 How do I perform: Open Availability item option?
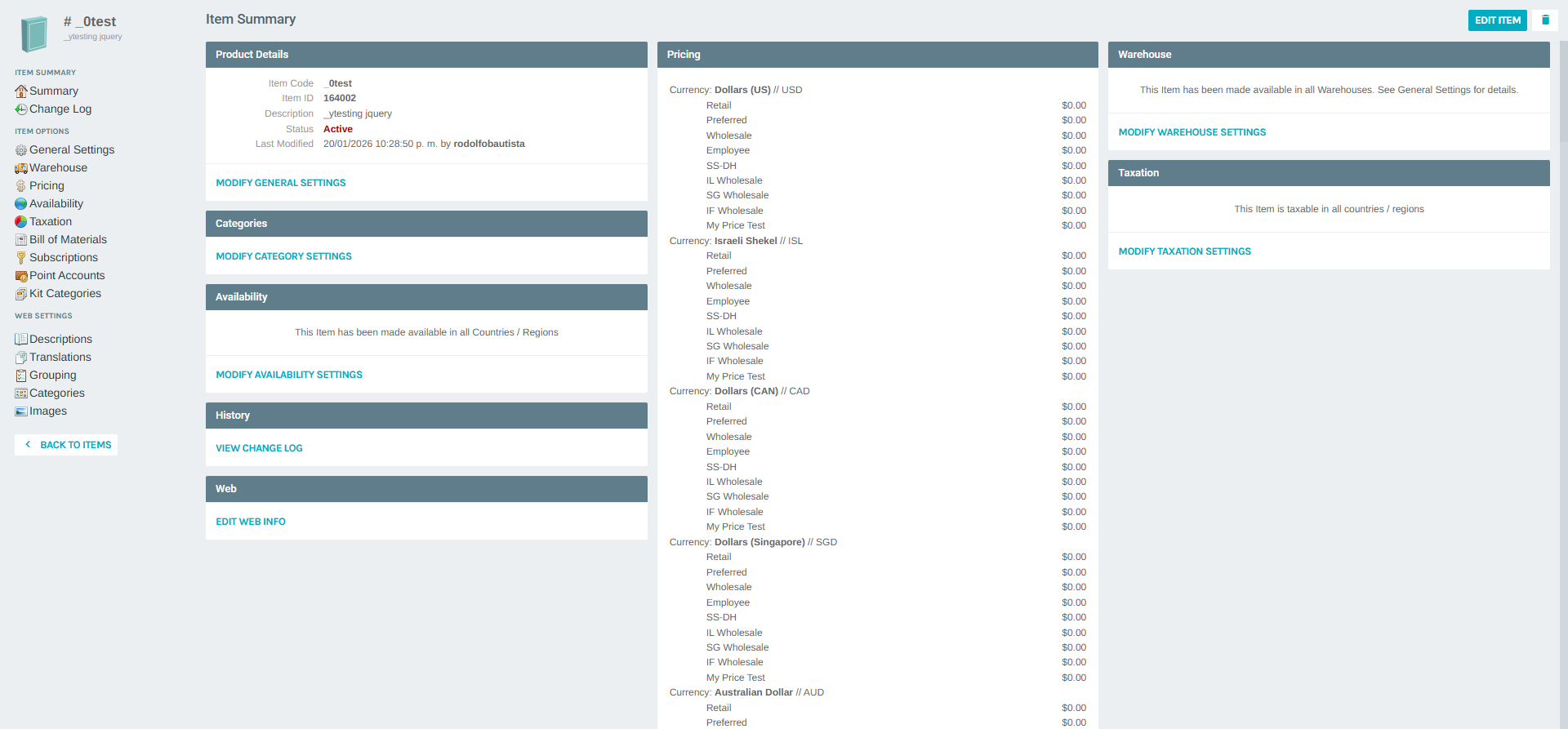tap(56, 204)
